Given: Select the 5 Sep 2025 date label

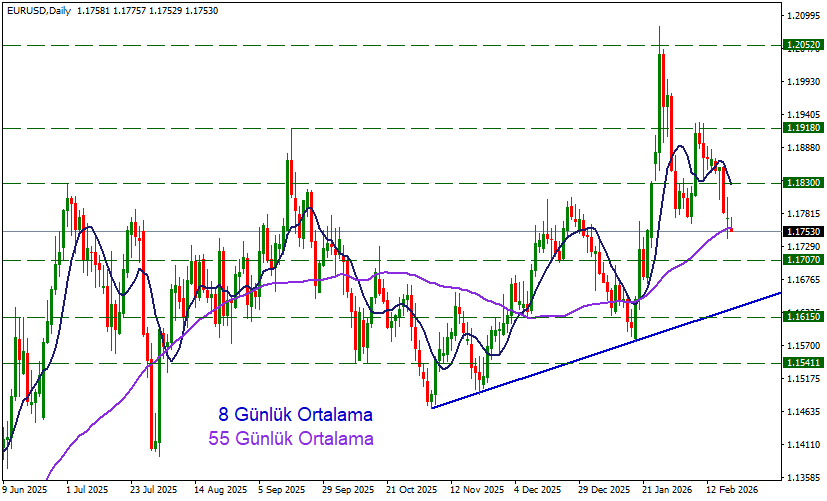Looking at the screenshot, I should coord(280,490).
